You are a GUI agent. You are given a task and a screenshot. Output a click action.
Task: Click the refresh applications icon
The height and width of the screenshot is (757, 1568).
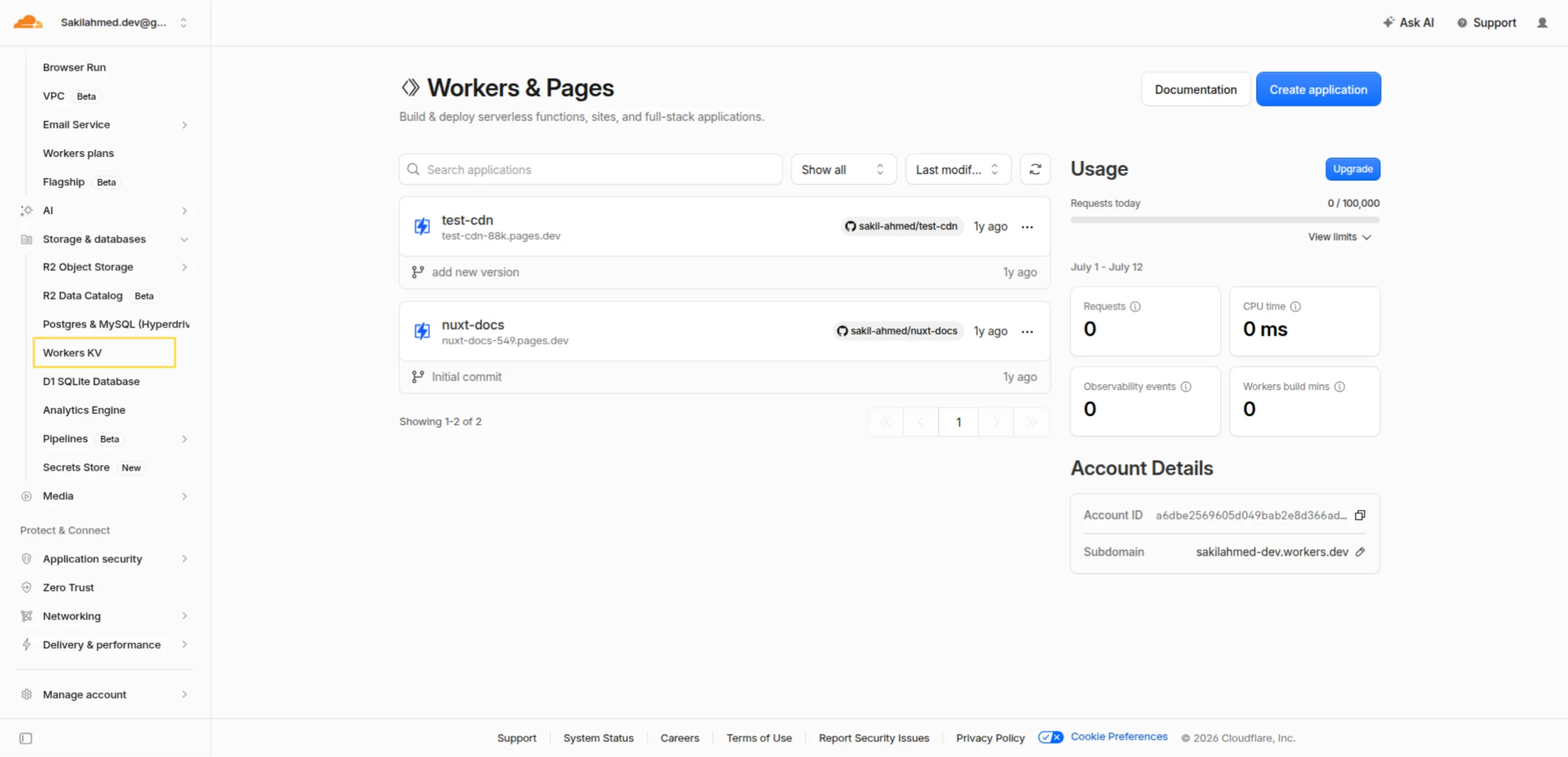pos(1035,170)
